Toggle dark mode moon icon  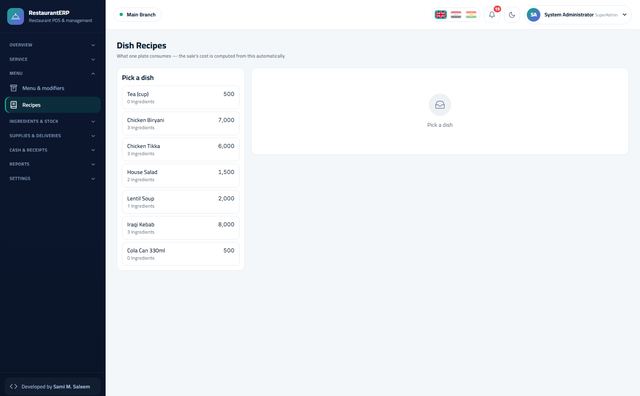512,15
